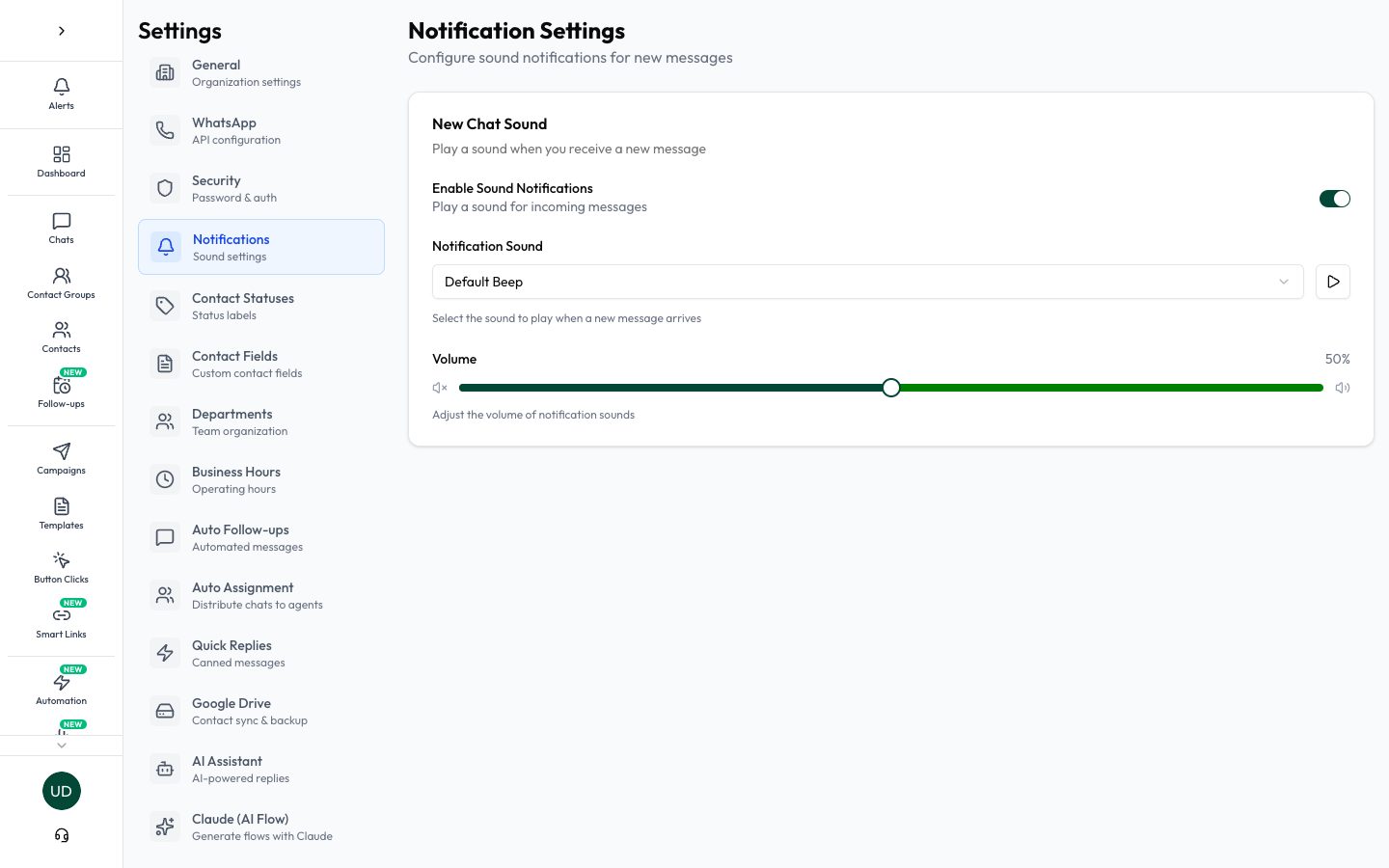Open Contact Statuses settings

coord(261,306)
